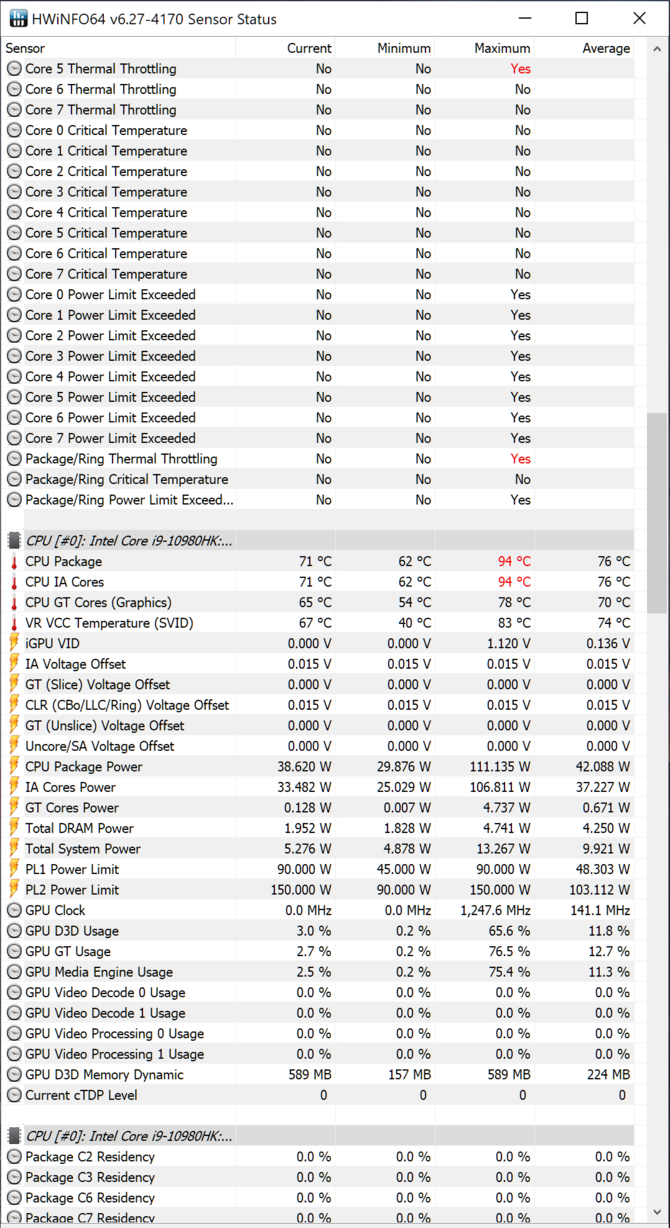Click the clock icon for GPU Clock
Viewport: 670px width, 1228px height.
click(x=14, y=910)
